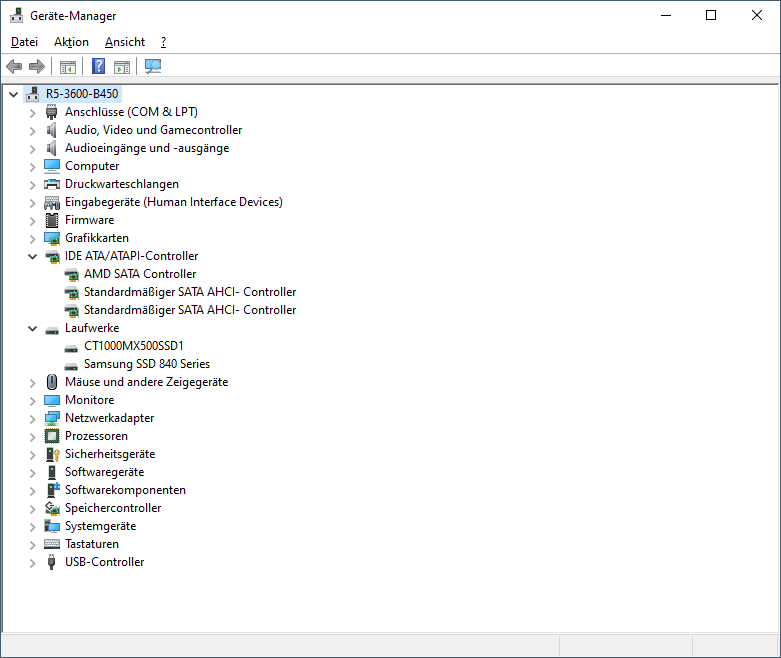This screenshot has width=781, height=658.
Task: Collapse the IDE ATA/ATAPI-Controller node
Action: coord(32,257)
